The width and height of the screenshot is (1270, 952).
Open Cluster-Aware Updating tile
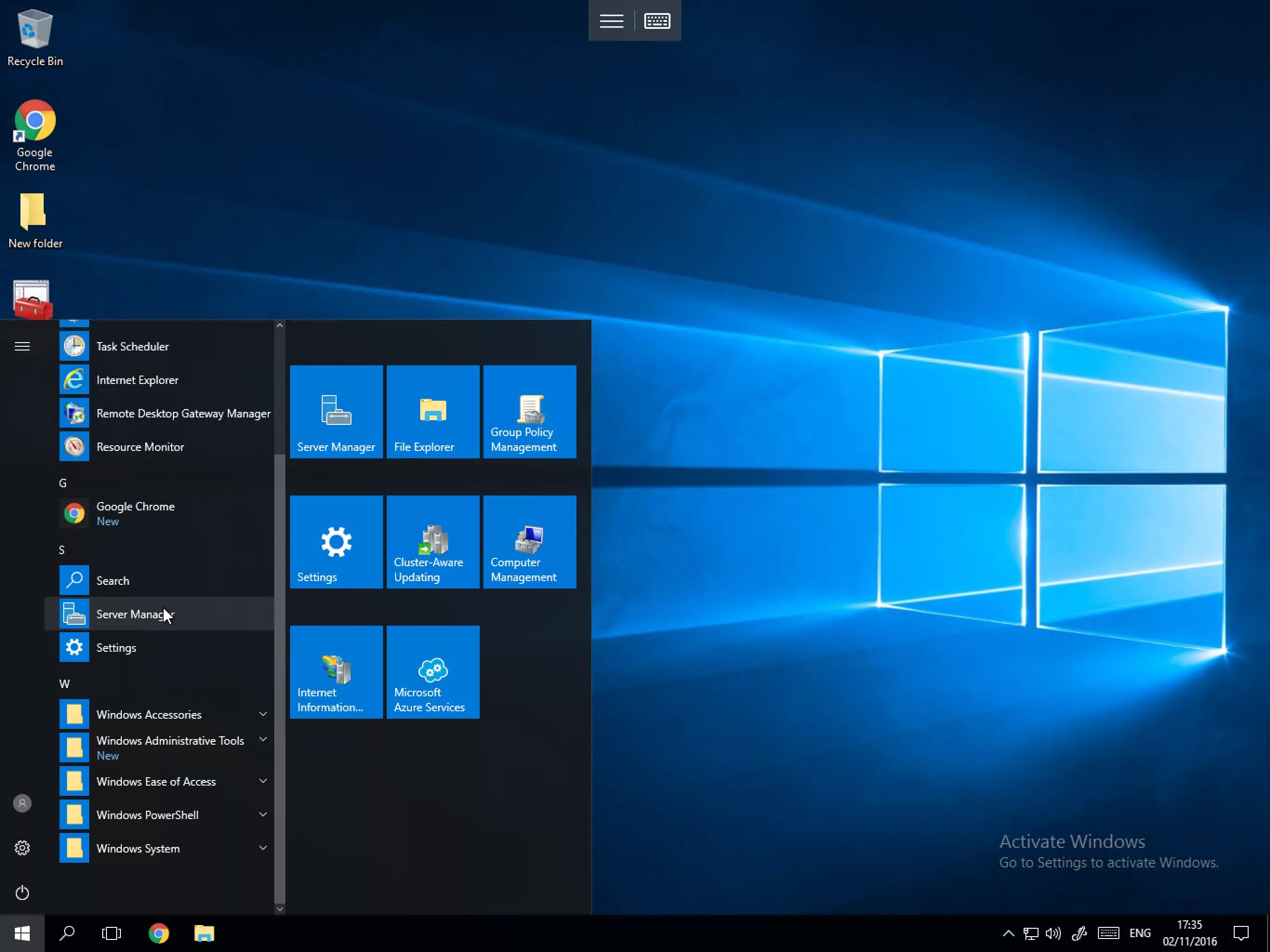tap(432, 542)
